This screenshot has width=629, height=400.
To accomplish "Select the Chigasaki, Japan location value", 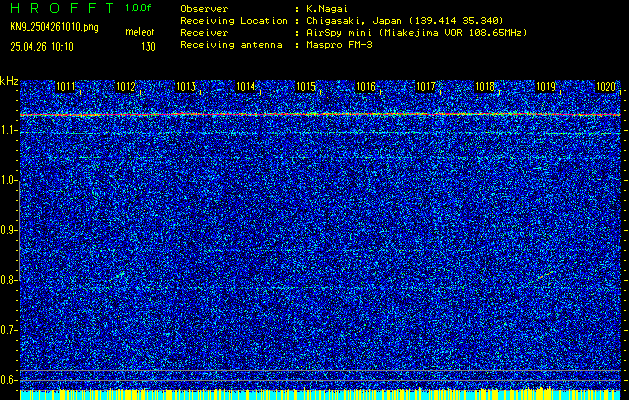I will point(405,21).
